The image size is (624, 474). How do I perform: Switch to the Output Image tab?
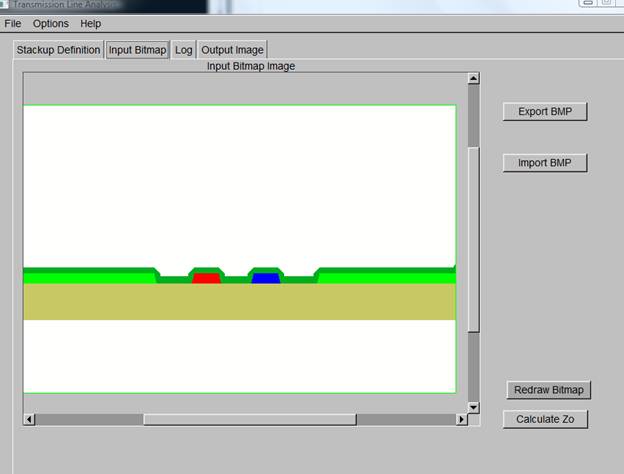pyautogui.click(x=232, y=50)
